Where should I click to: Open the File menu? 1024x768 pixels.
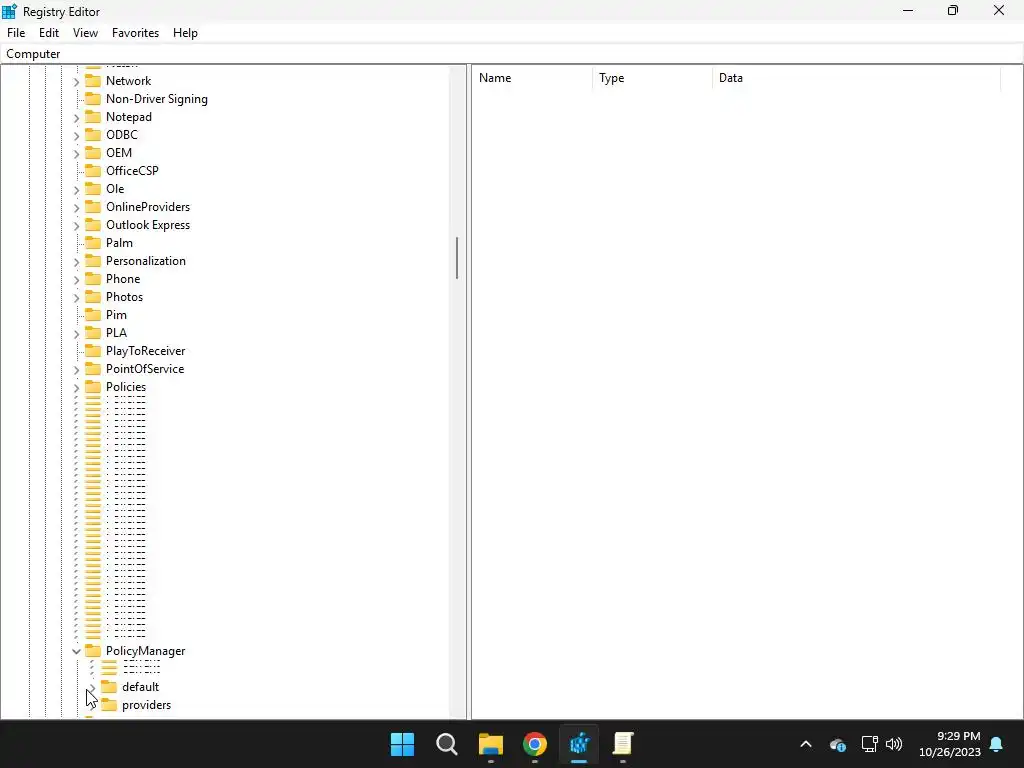pos(16,33)
